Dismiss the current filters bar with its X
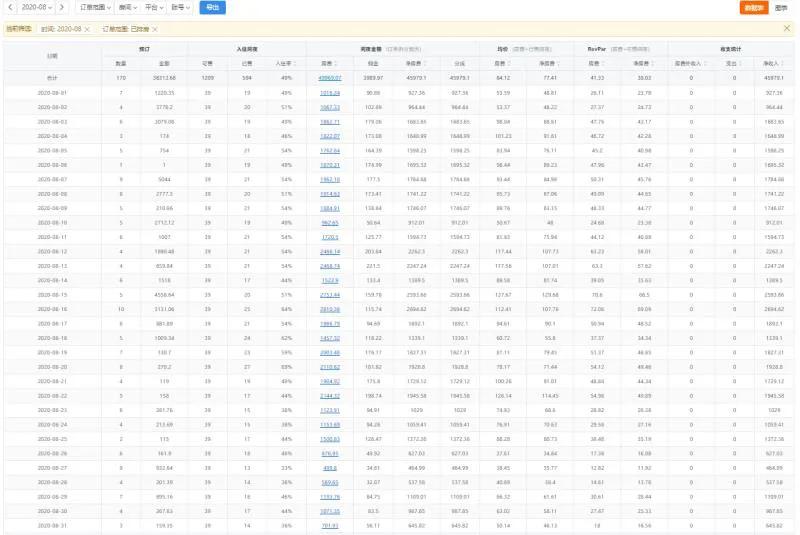 (x=786, y=29)
